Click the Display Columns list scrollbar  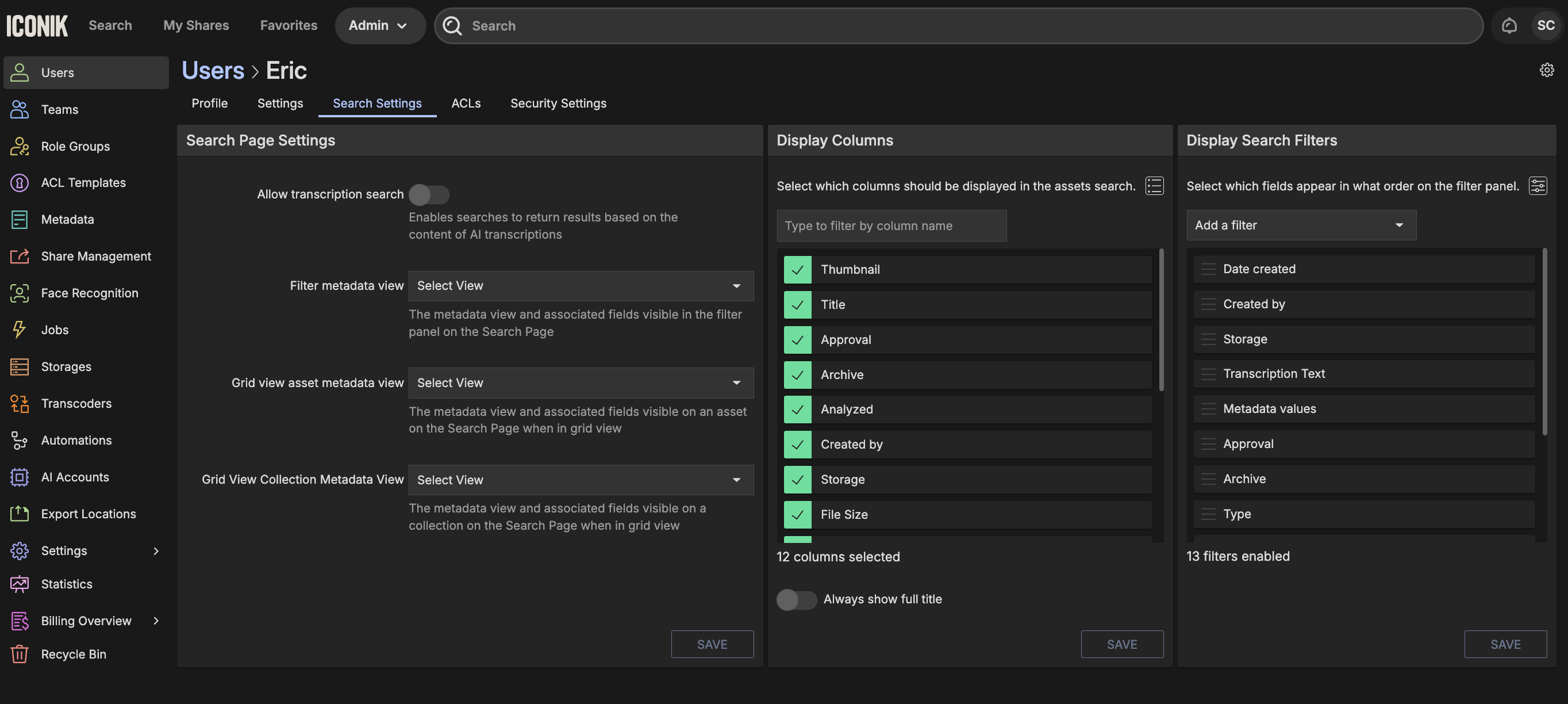(1161, 320)
